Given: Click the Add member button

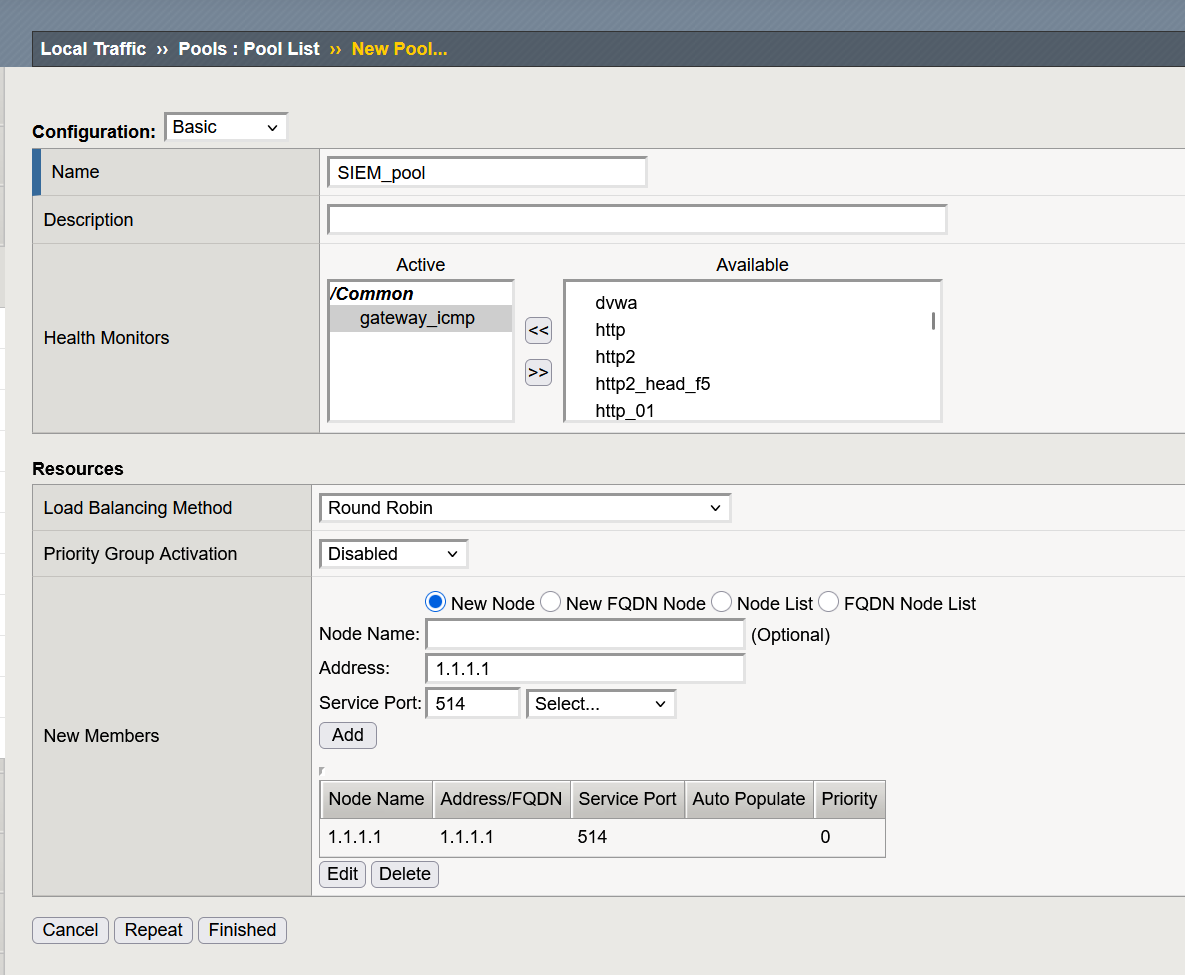Looking at the screenshot, I should [348, 735].
